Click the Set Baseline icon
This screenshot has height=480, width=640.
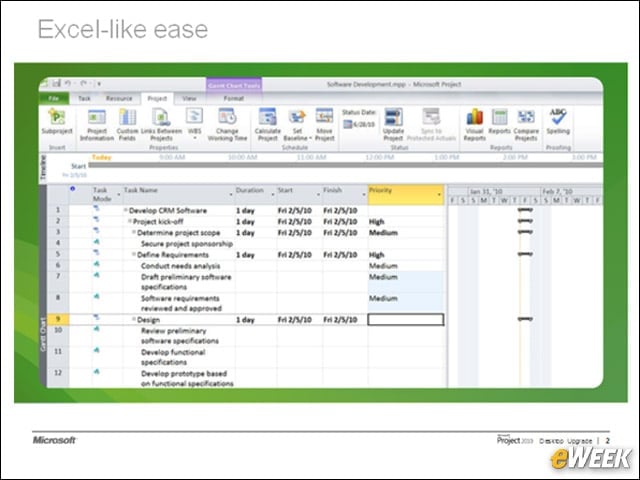(297, 117)
